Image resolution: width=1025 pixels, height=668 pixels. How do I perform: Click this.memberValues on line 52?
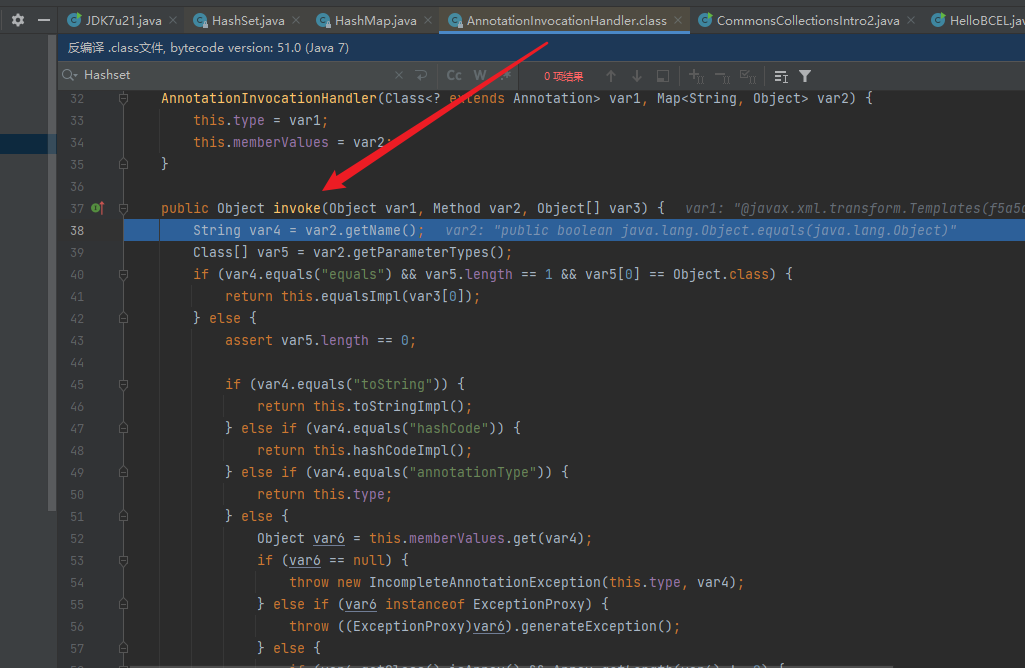point(437,538)
